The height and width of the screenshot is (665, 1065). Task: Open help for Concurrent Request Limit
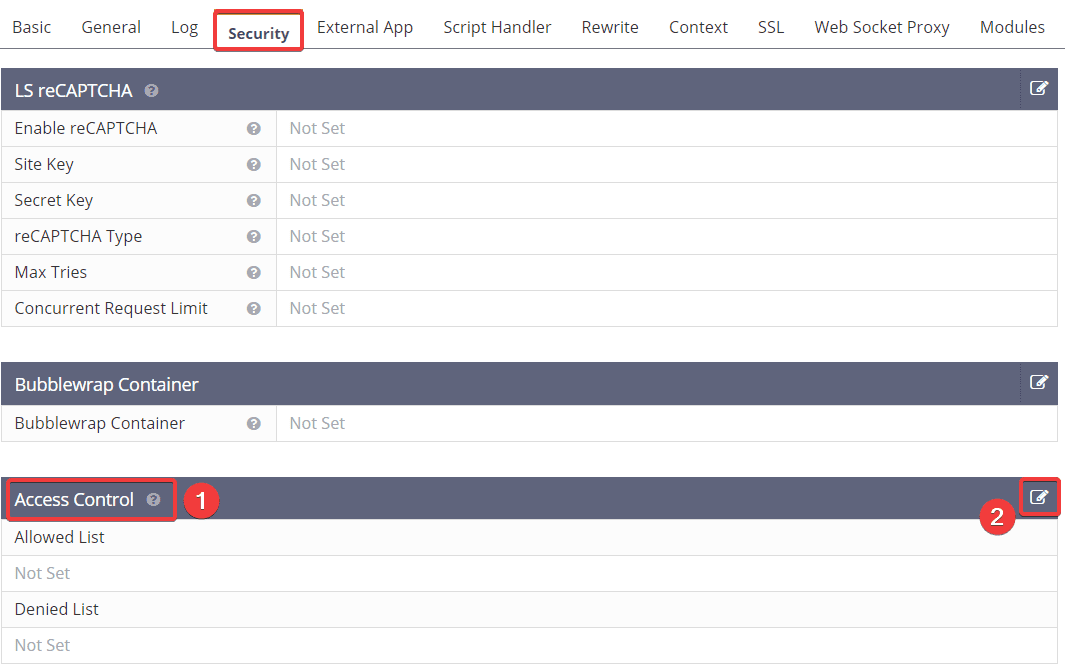253,308
